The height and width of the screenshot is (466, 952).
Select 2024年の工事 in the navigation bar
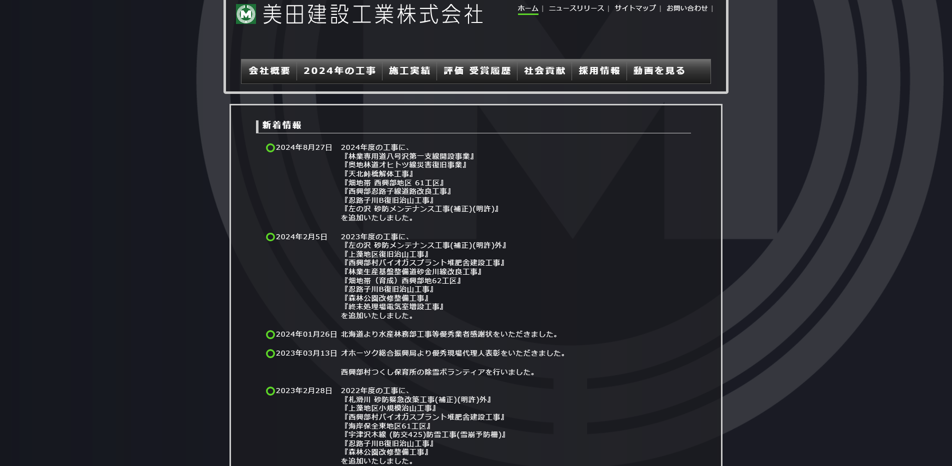click(339, 71)
